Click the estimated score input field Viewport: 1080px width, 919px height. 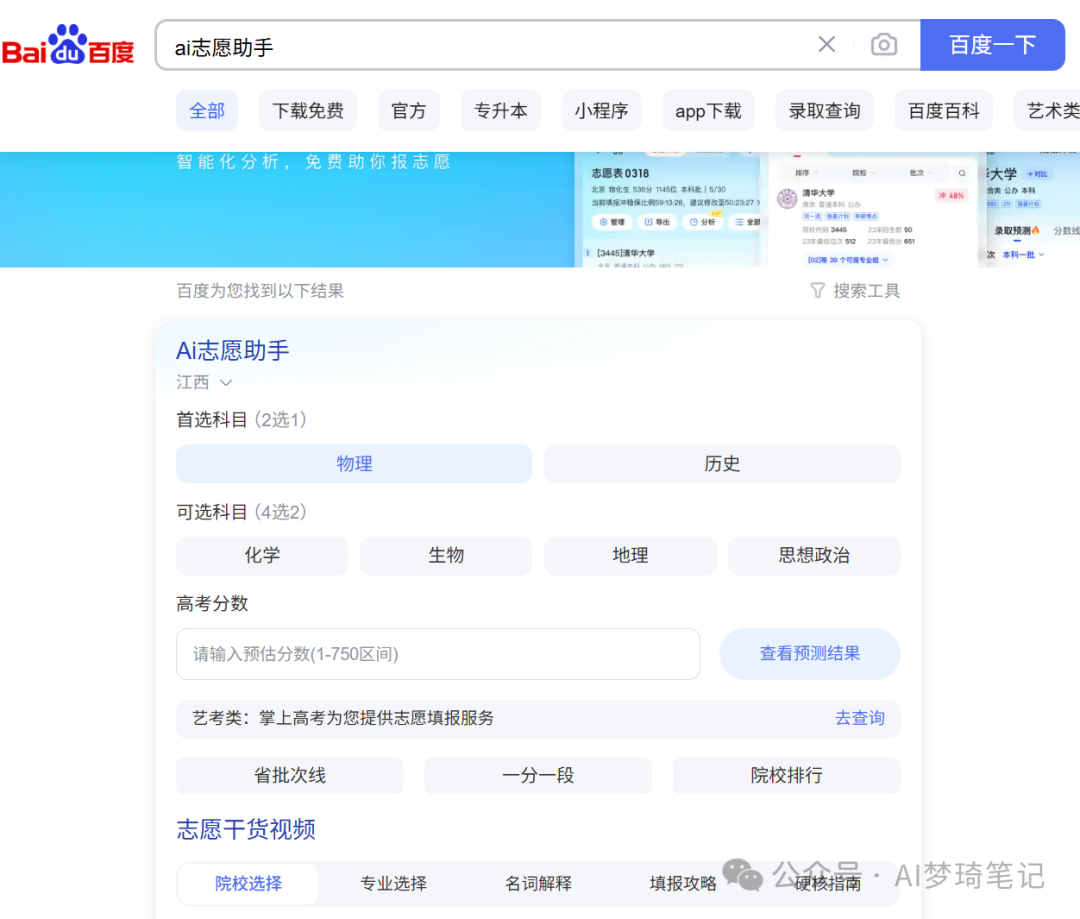tap(438, 654)
